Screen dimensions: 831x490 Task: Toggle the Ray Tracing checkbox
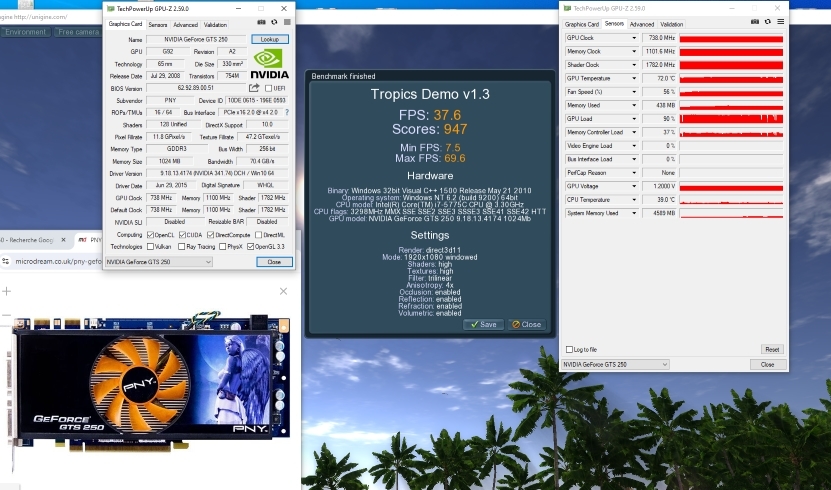(x=182, y=247)
